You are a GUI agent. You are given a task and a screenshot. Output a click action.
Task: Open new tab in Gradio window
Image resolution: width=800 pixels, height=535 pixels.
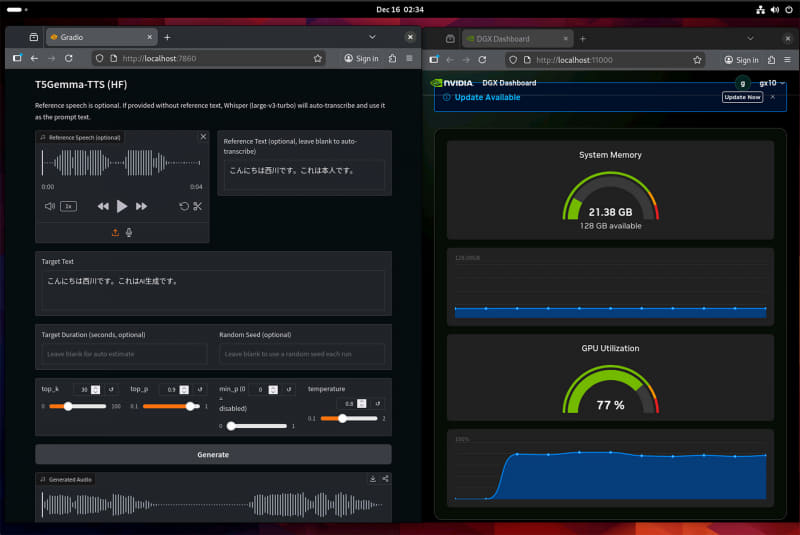click(x=167, y=37)
